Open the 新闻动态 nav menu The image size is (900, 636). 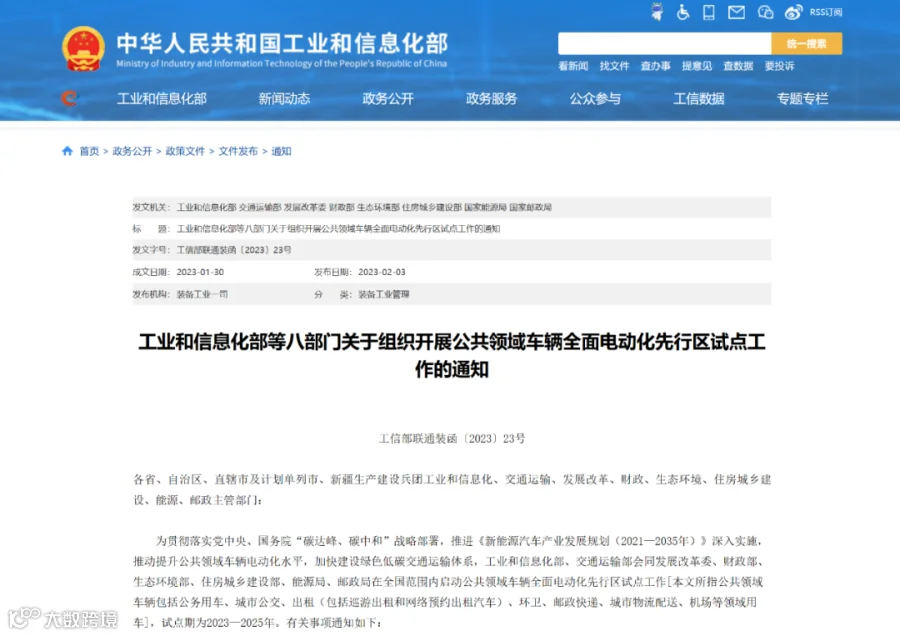[284, 99]
